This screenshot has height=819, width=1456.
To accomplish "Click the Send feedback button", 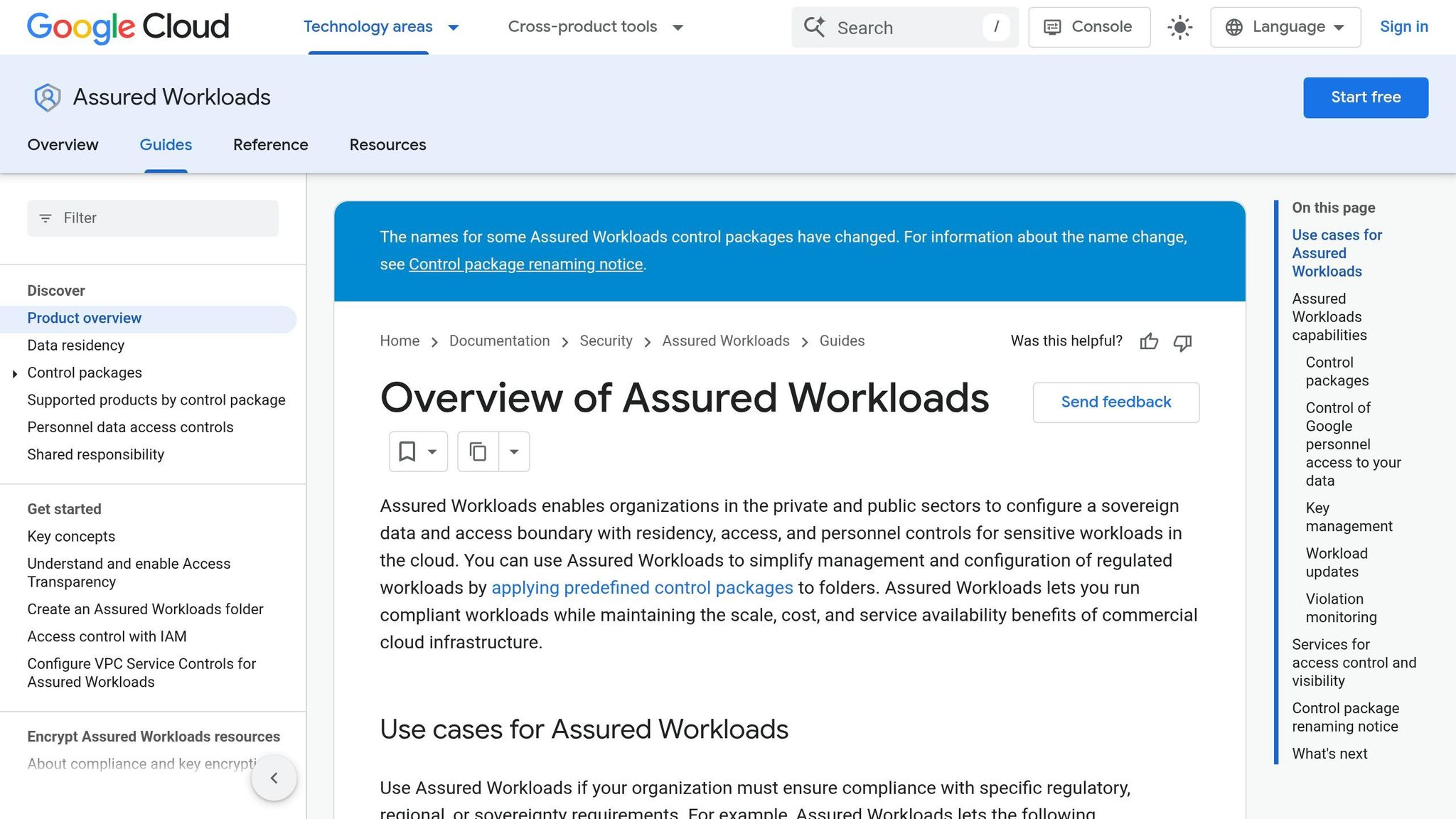I will (1115, 402).
